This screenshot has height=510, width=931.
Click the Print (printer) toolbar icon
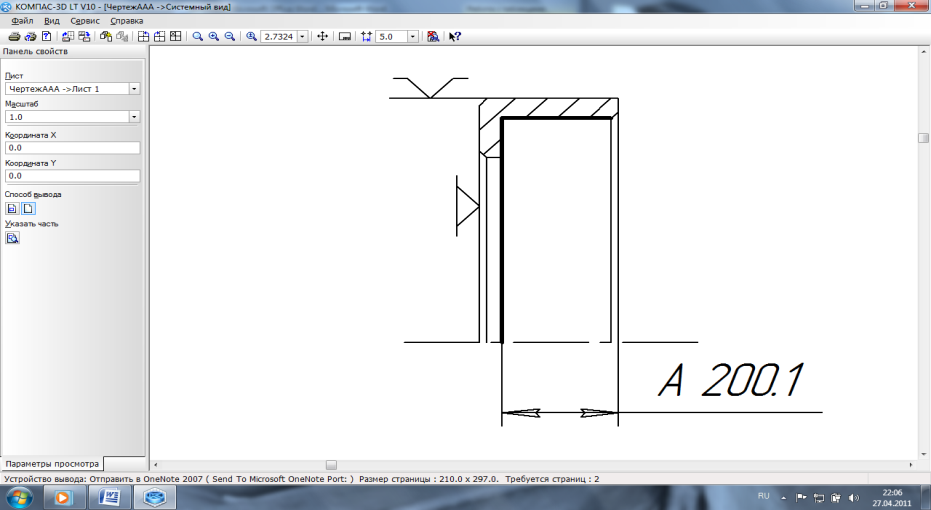point(14,37)
